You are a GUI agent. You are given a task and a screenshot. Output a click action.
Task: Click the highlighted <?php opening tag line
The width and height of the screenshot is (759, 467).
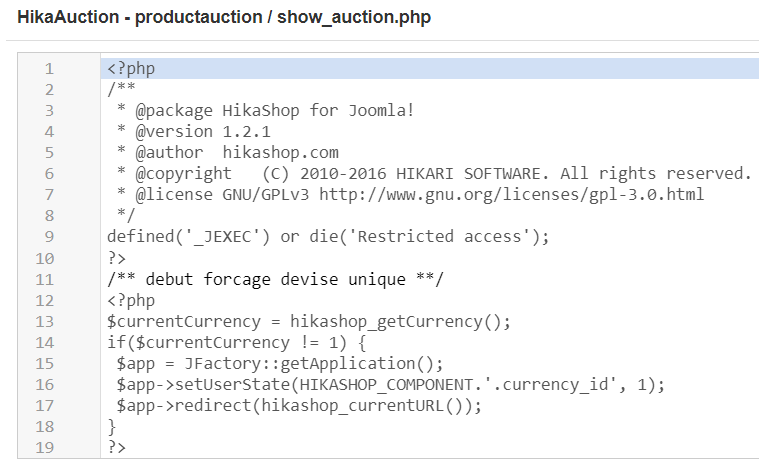(430, 68)
